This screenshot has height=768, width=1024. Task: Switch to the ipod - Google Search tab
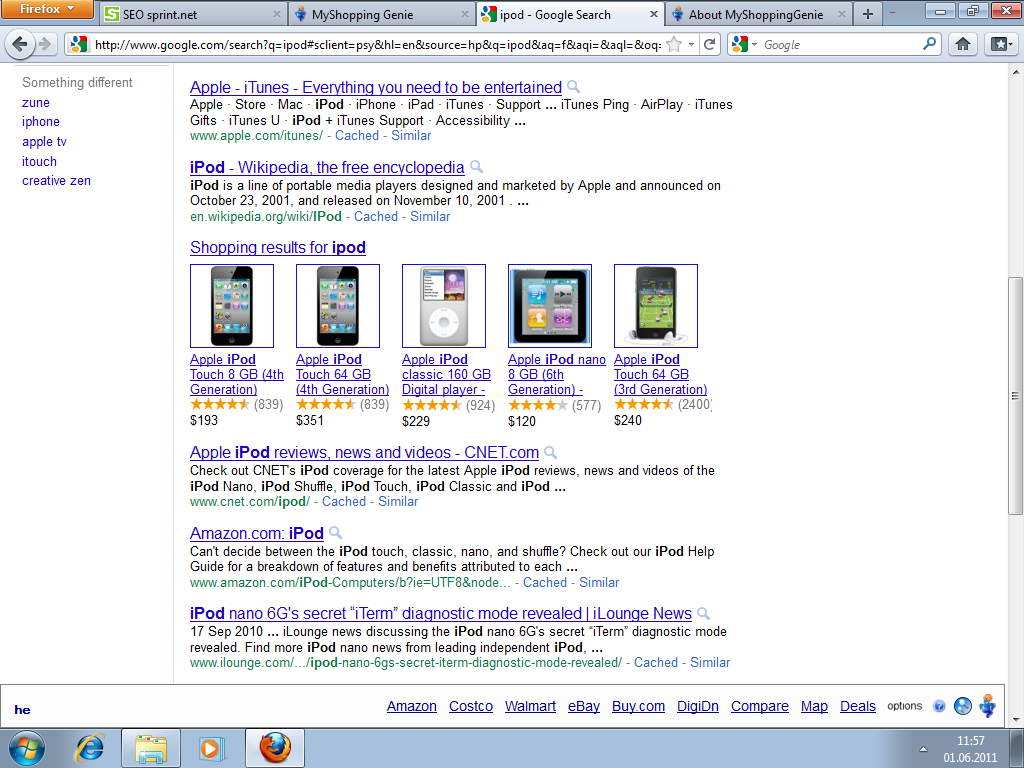coord(570,14)
